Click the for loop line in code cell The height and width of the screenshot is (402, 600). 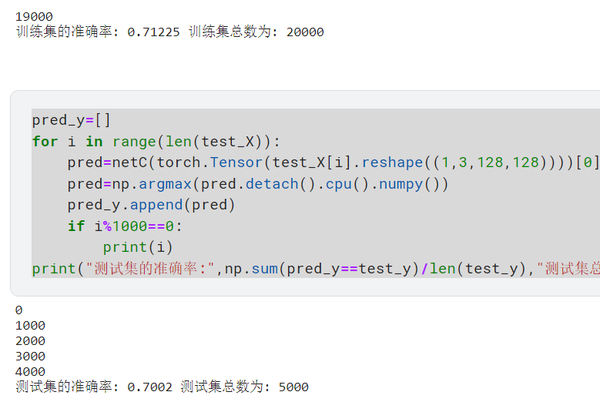156,142
